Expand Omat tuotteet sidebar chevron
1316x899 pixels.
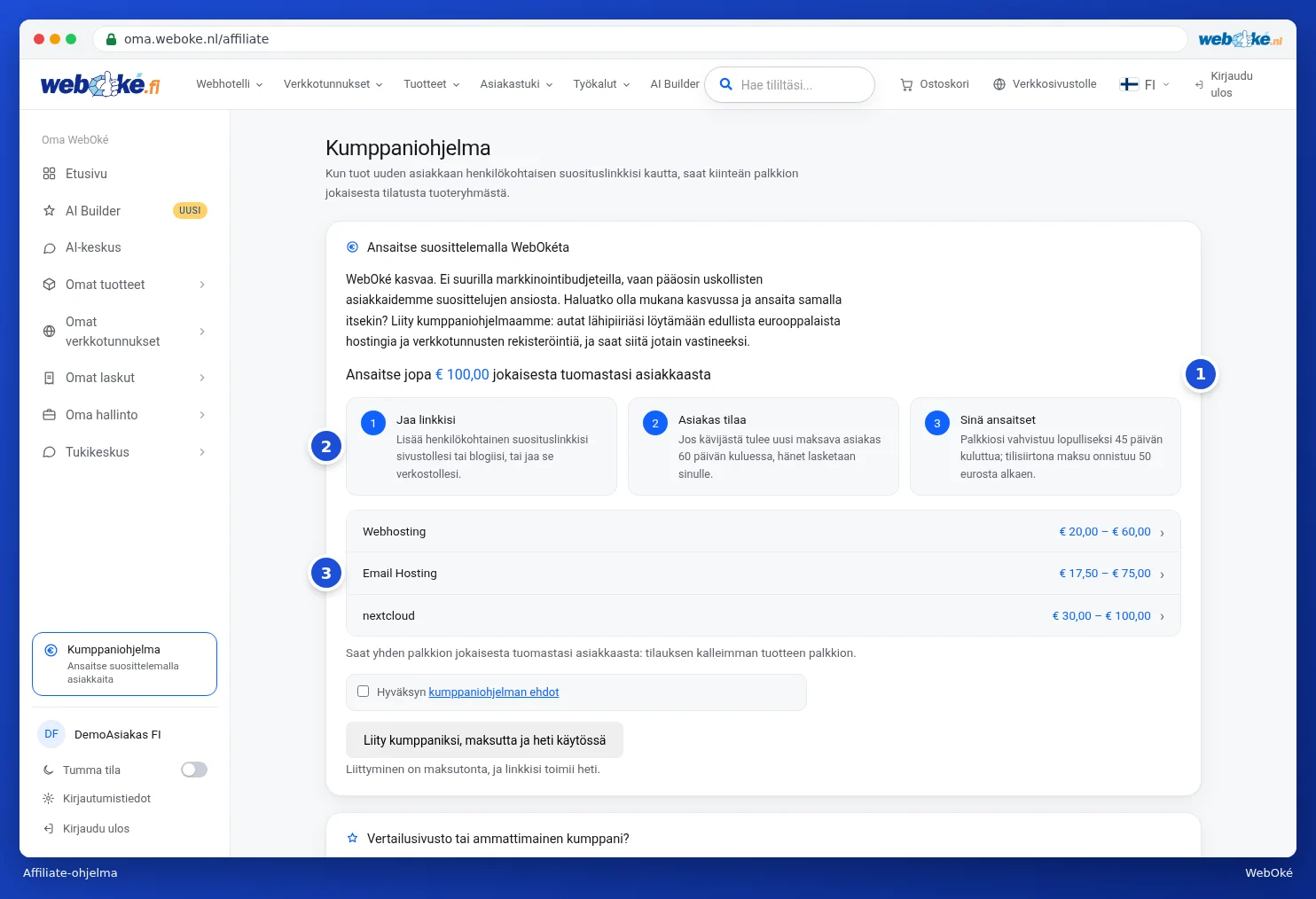[202, 285]
